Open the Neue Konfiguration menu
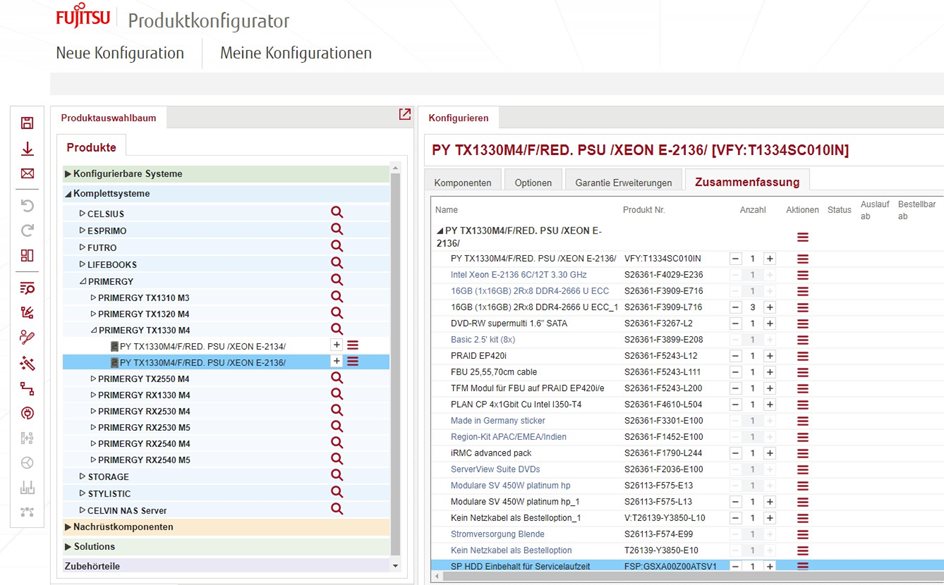944x585 pixels. (x=120, y=53)
